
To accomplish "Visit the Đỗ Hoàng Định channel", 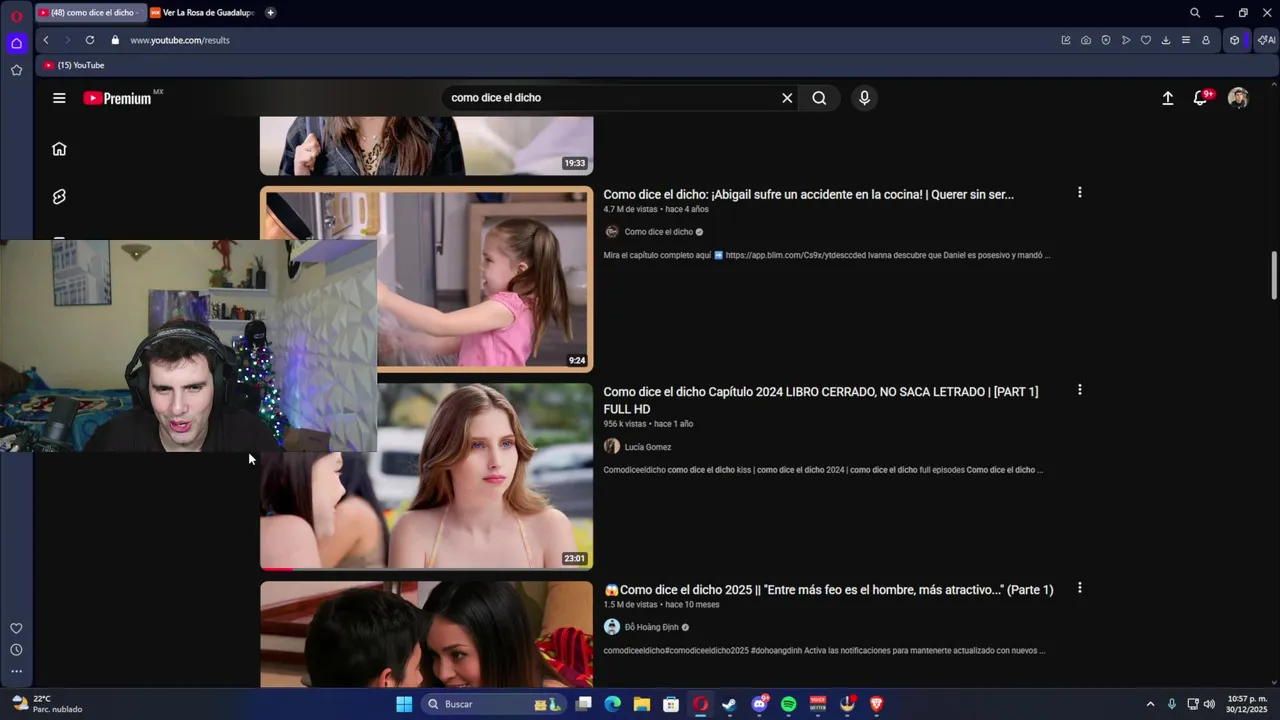I will click(651, 627).
